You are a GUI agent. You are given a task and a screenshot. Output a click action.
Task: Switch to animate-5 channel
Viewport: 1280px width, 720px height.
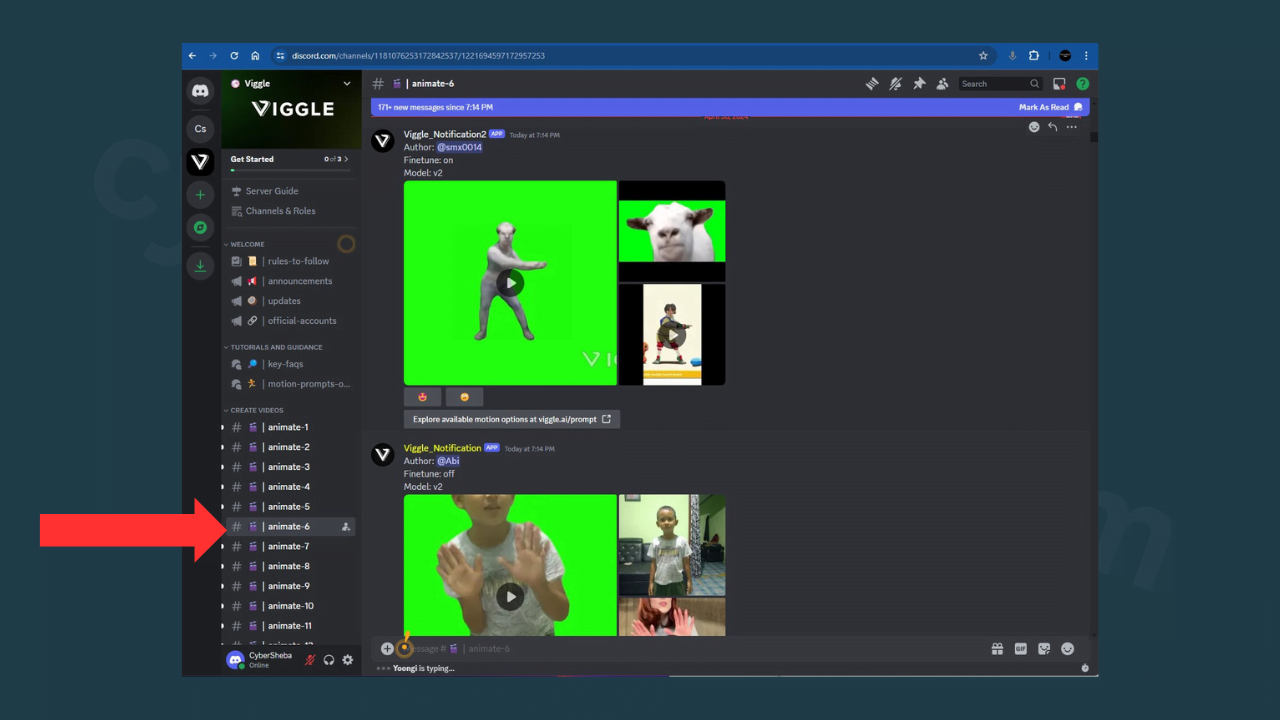(290, 507)
